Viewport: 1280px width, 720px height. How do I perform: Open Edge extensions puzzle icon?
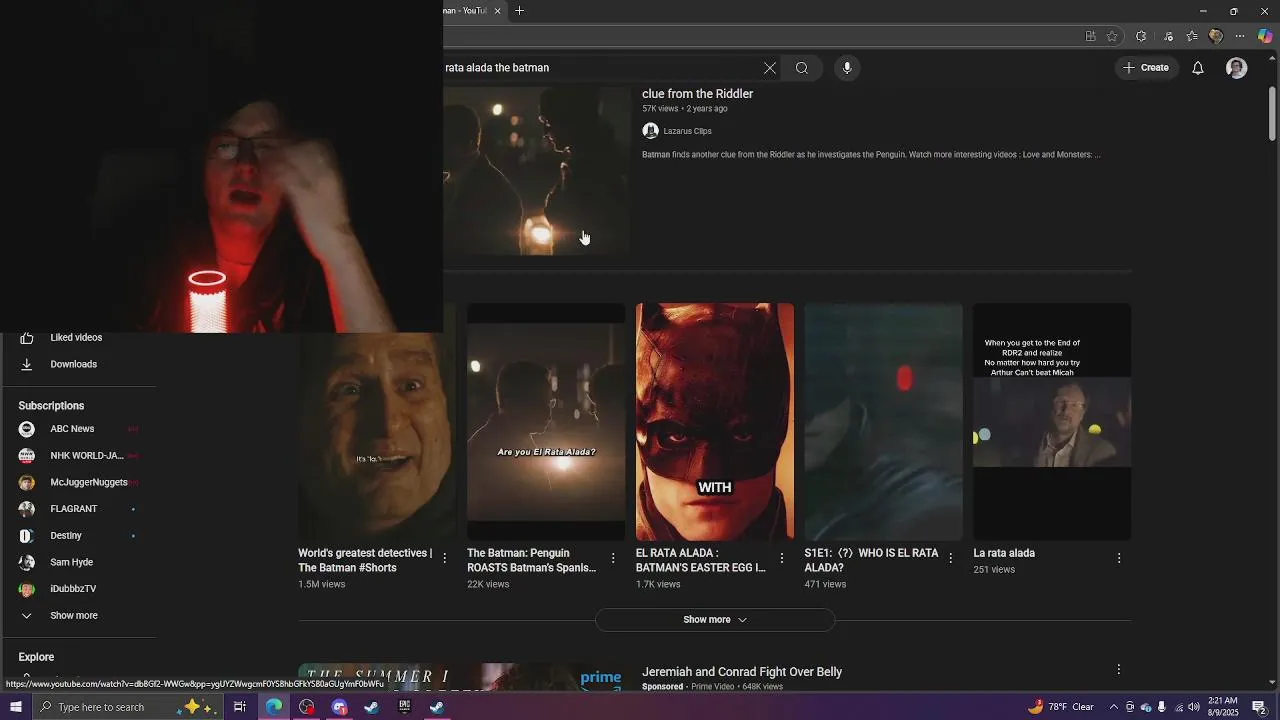point(1141,36)
